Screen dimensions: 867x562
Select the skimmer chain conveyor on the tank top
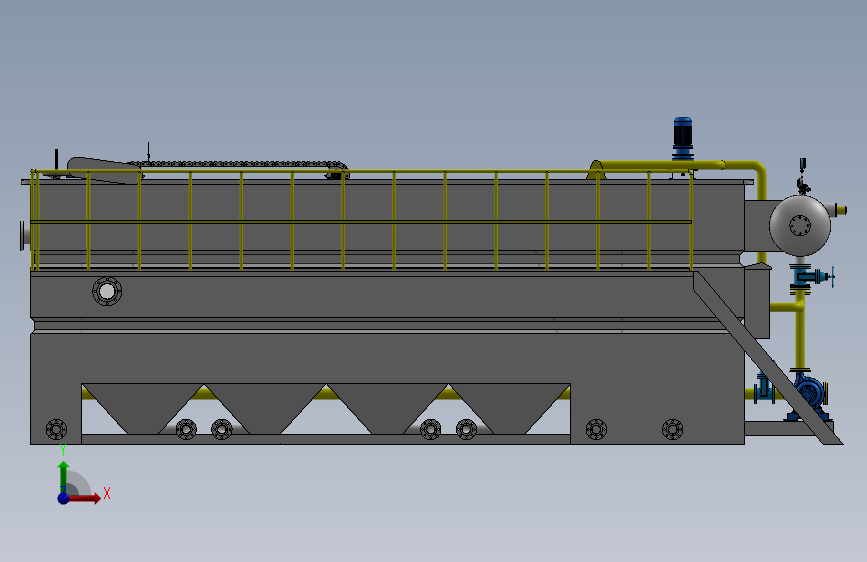pyautogui.click(x=238, y=164)
